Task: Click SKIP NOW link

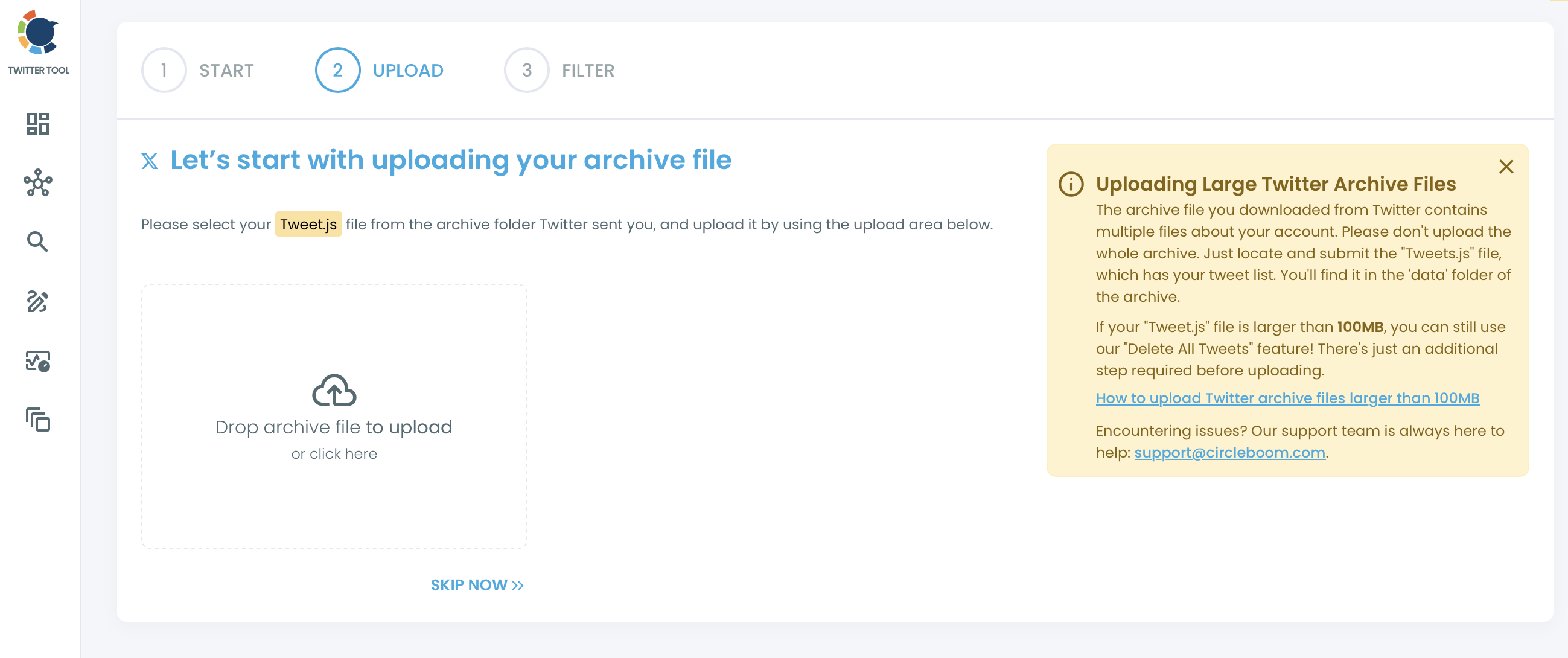Action: [x=478, y=584]
